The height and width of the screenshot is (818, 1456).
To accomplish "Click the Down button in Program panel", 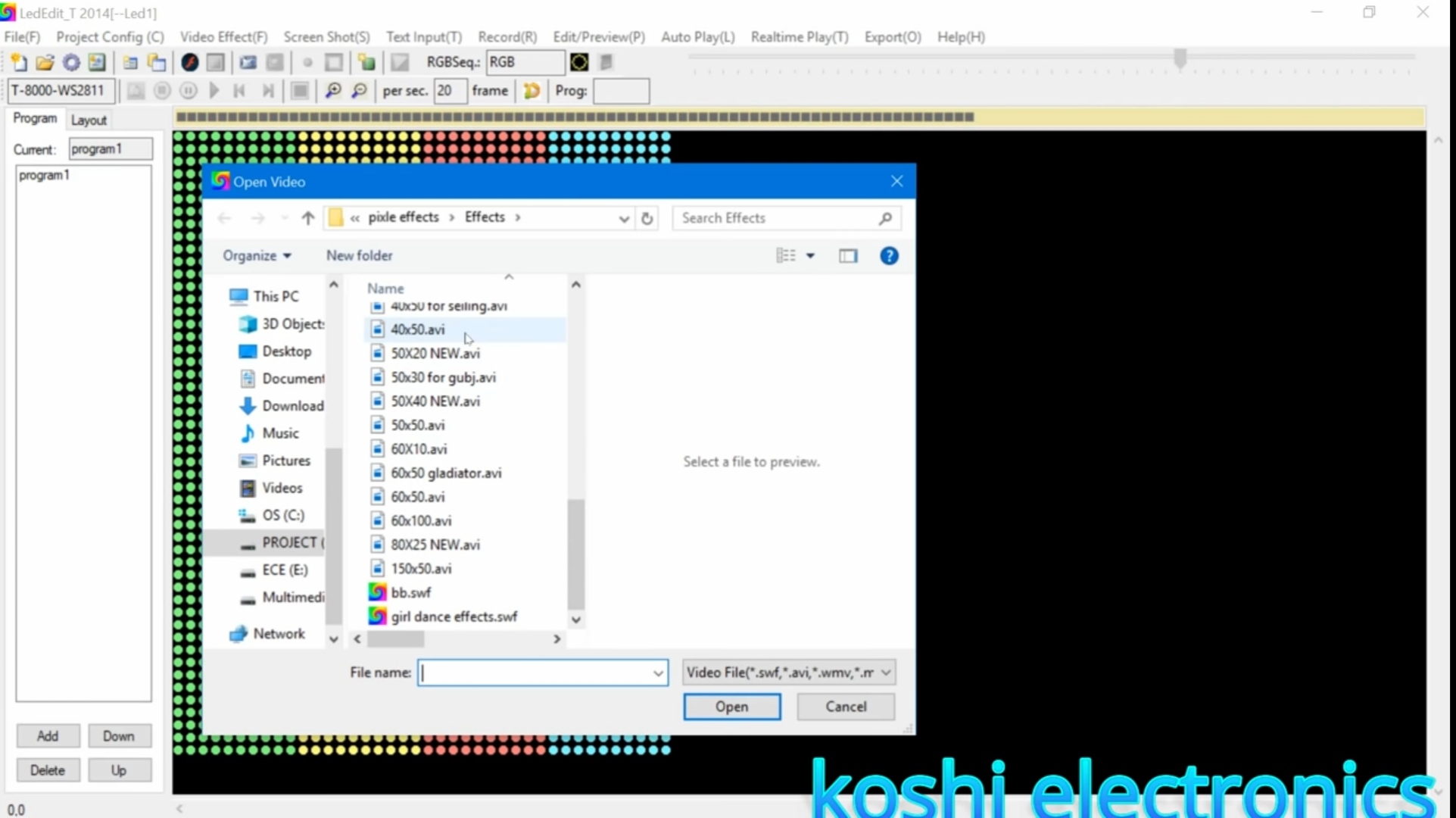I will point(119,736).
